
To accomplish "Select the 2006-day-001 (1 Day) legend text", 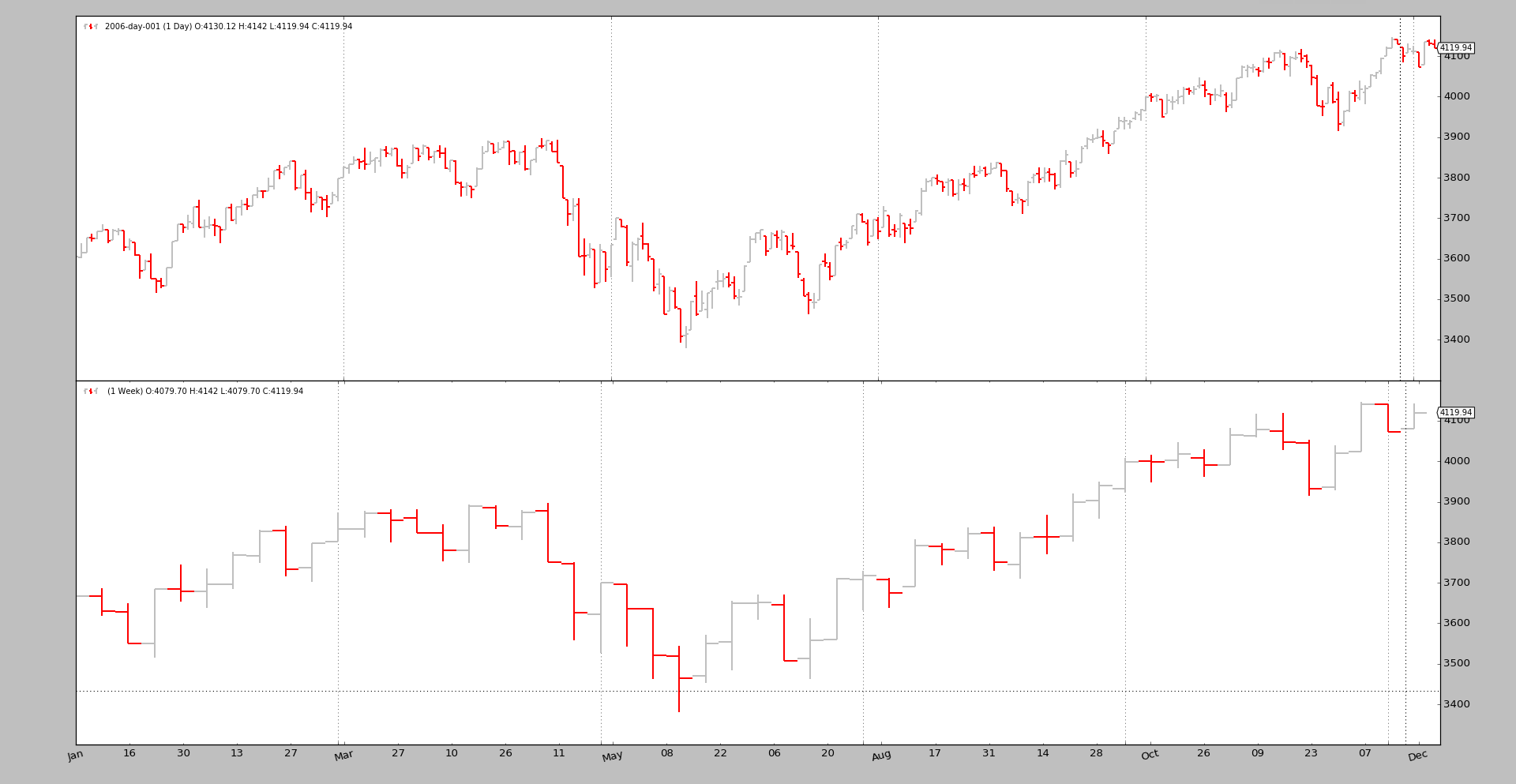I will click(228, 27).
